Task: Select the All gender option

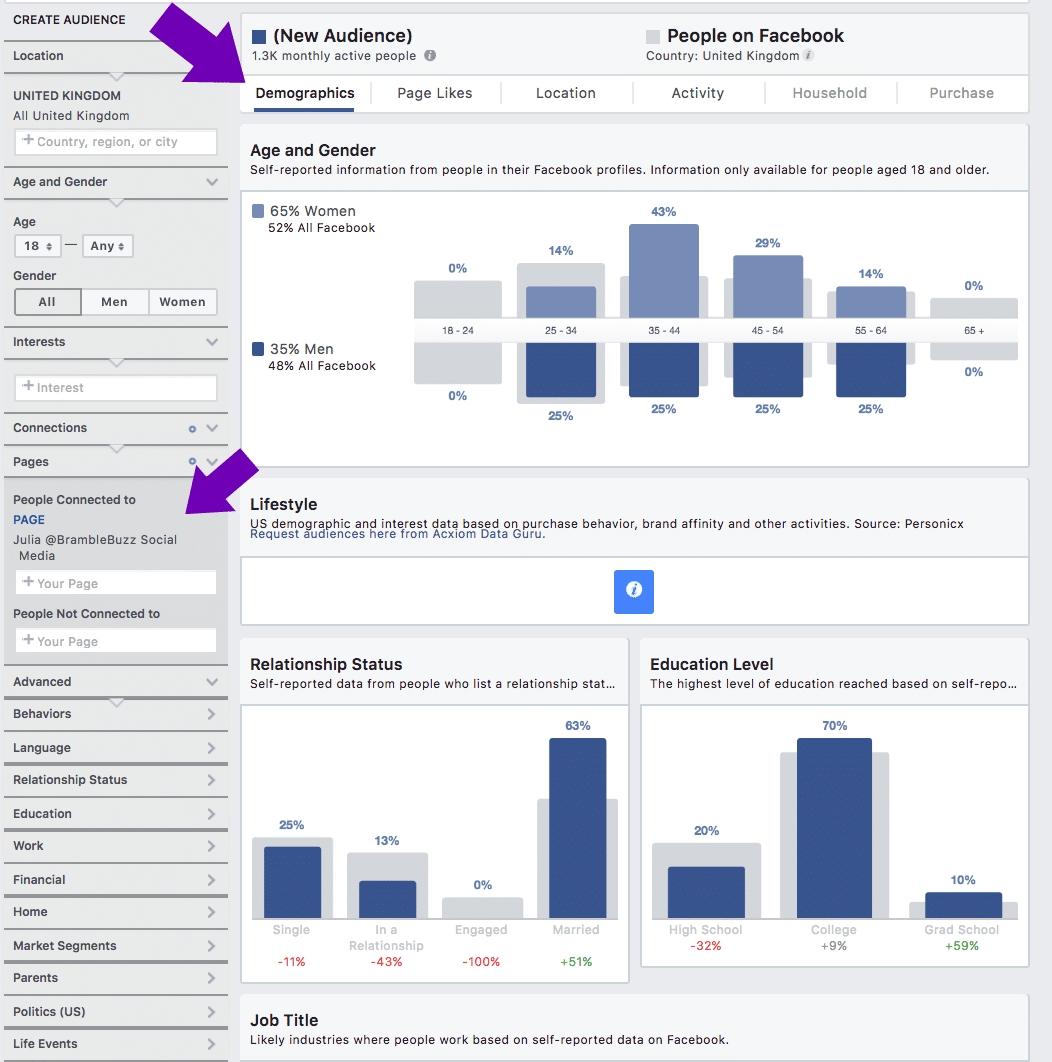Action: [47, 302]
